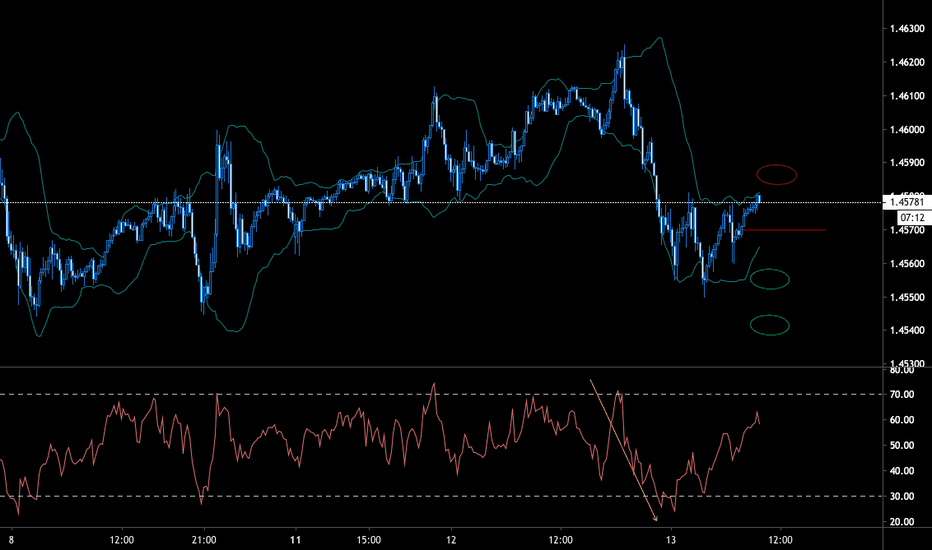Image resolution: width=932 pixels, height=550 pixels.
Task: Click the 1.45900 price axis label
Action: click(x=907, y=163)
